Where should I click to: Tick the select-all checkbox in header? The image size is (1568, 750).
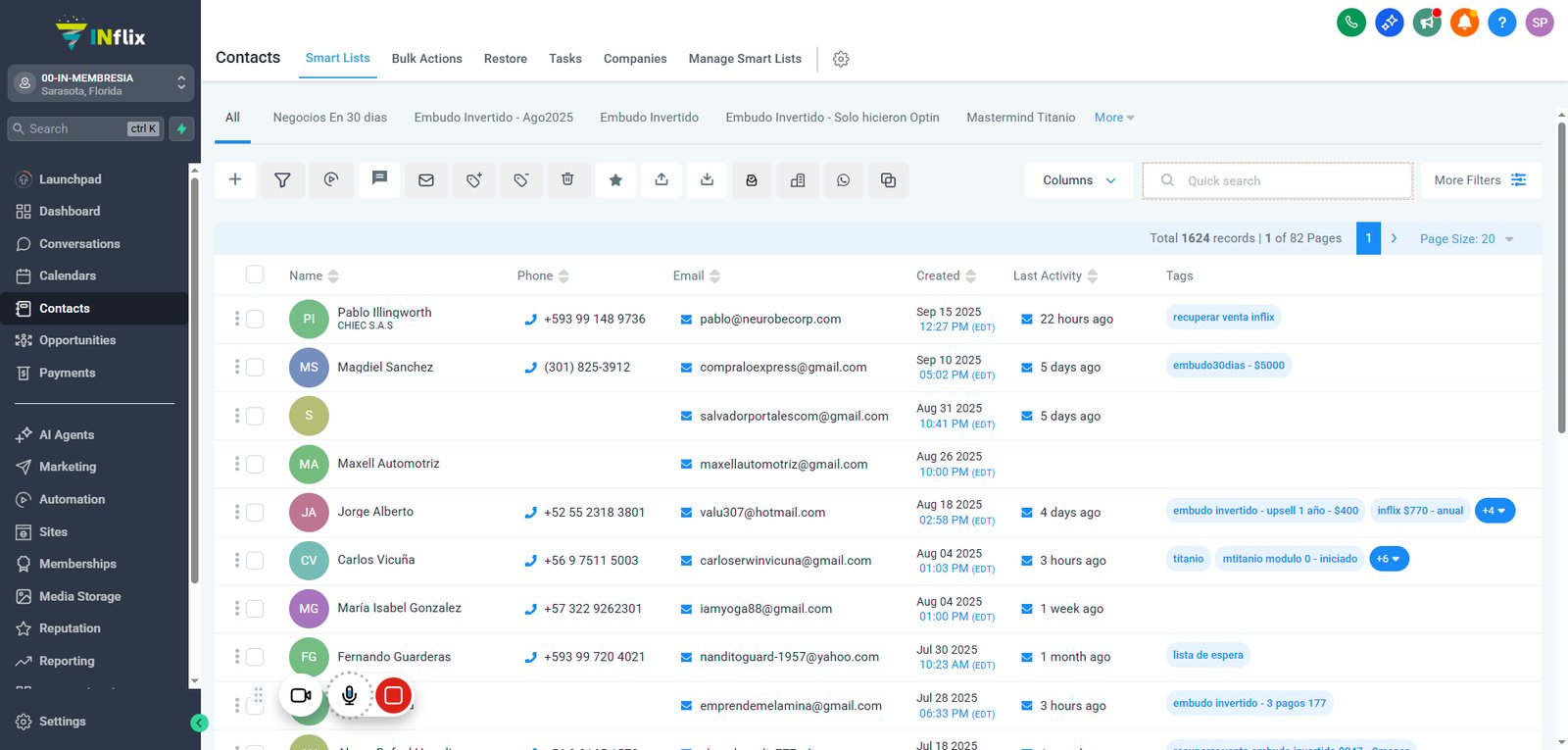click(x=255, y=275)
